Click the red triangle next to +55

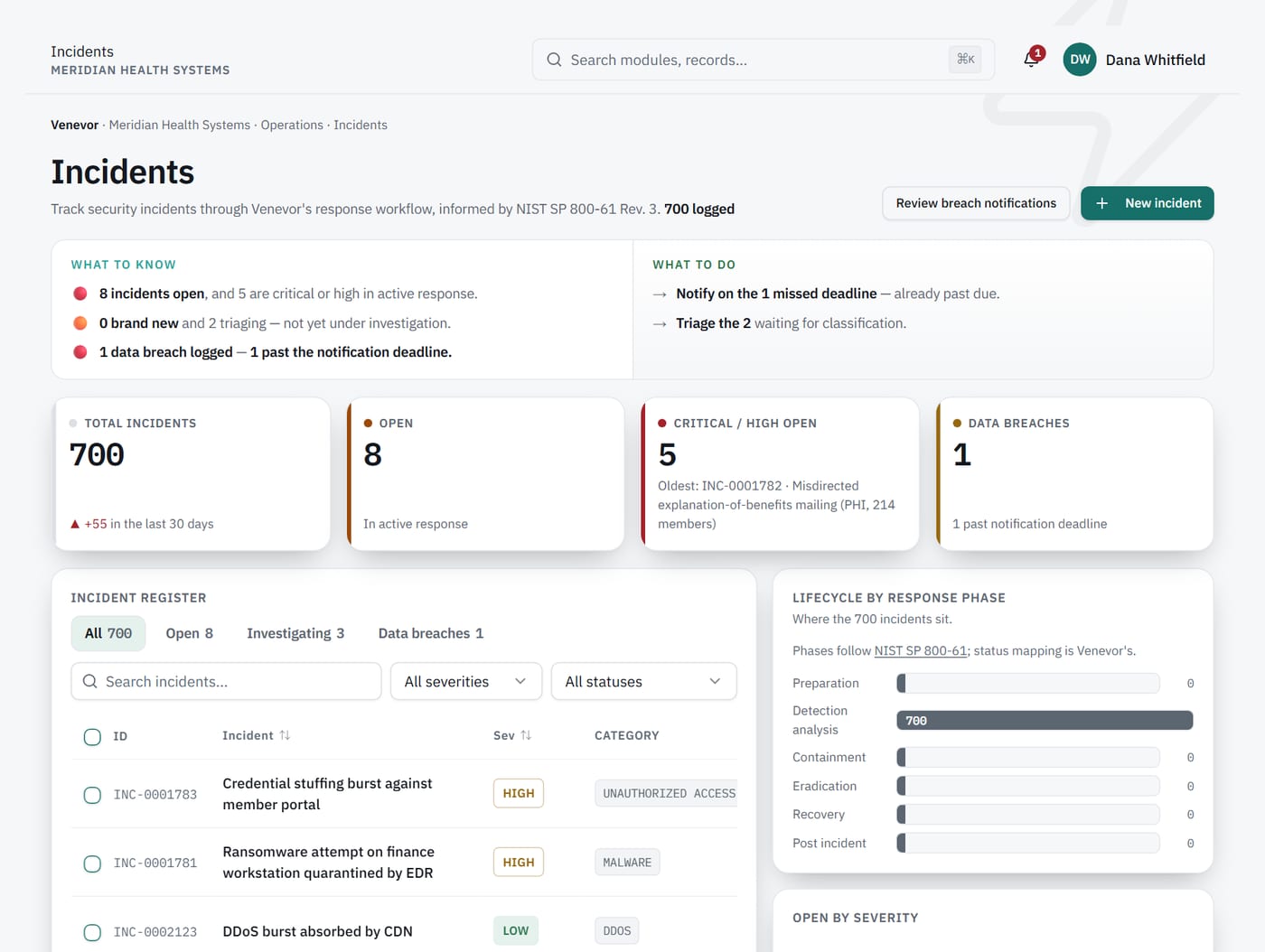(75, 524)
